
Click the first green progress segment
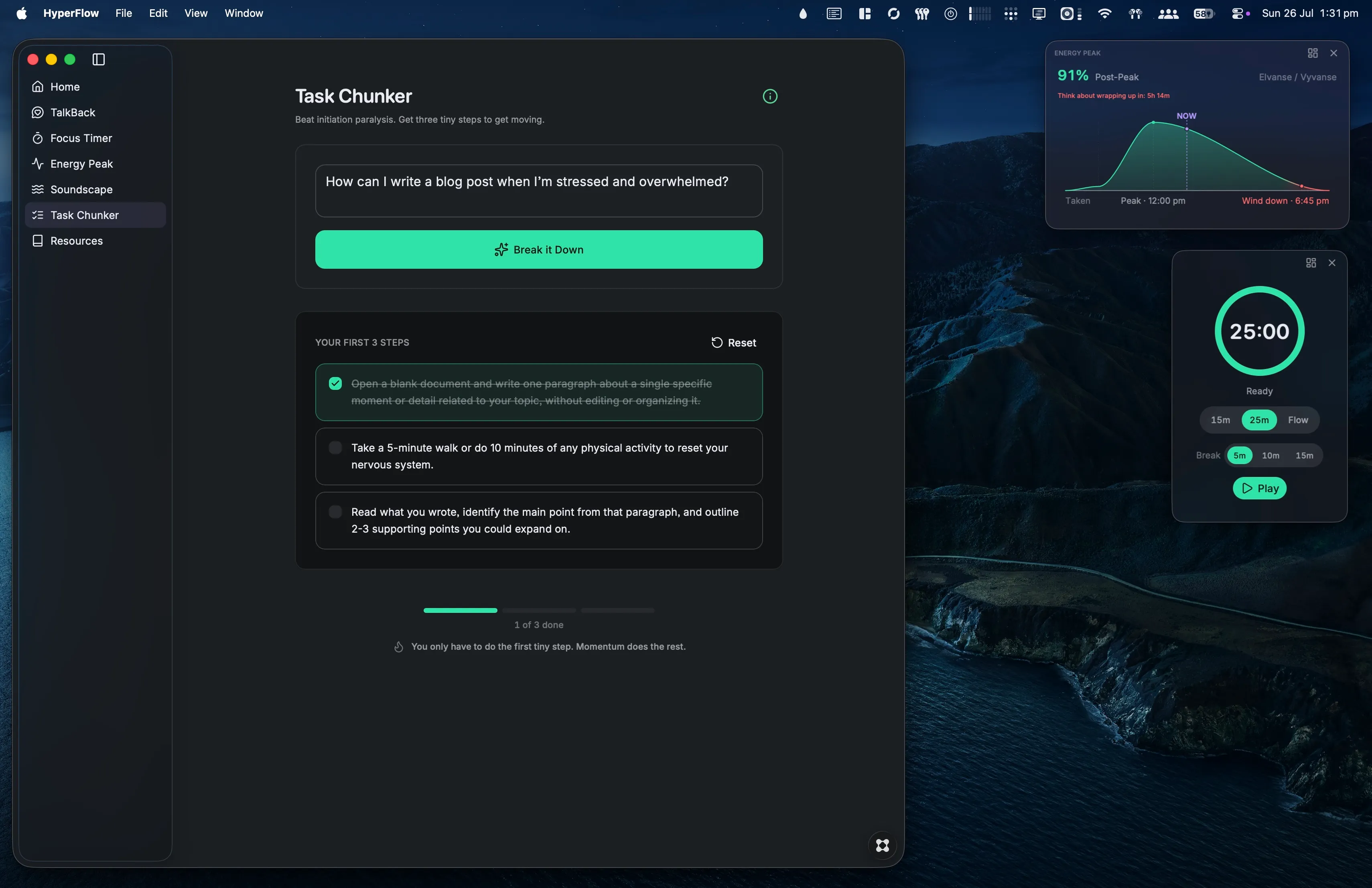pos(460,610)
